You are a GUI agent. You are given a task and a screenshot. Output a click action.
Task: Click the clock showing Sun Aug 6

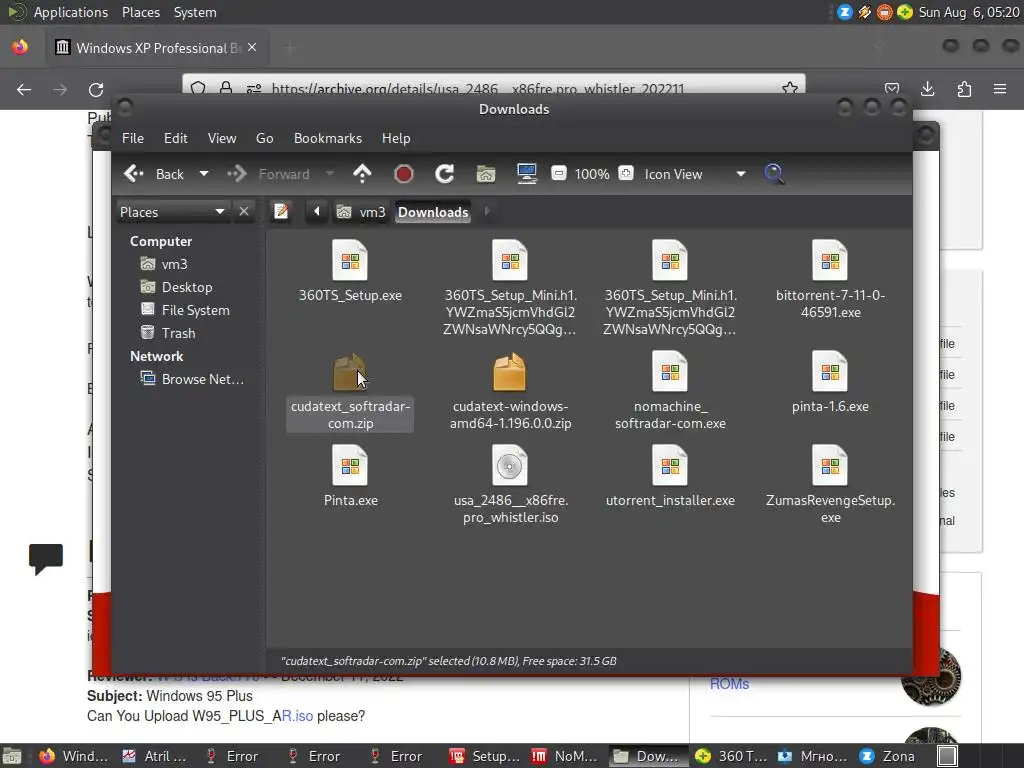(968, 12)
